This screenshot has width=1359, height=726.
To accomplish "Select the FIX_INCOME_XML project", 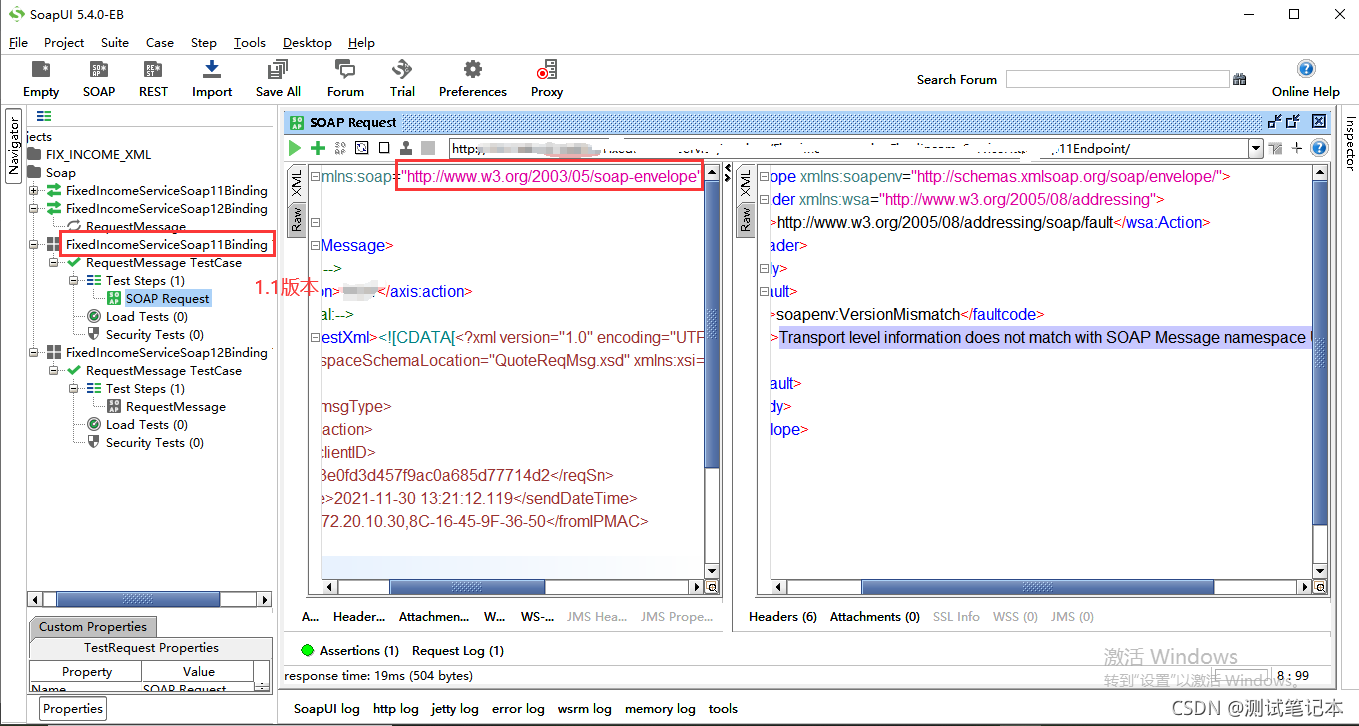I will coord(98,154).
